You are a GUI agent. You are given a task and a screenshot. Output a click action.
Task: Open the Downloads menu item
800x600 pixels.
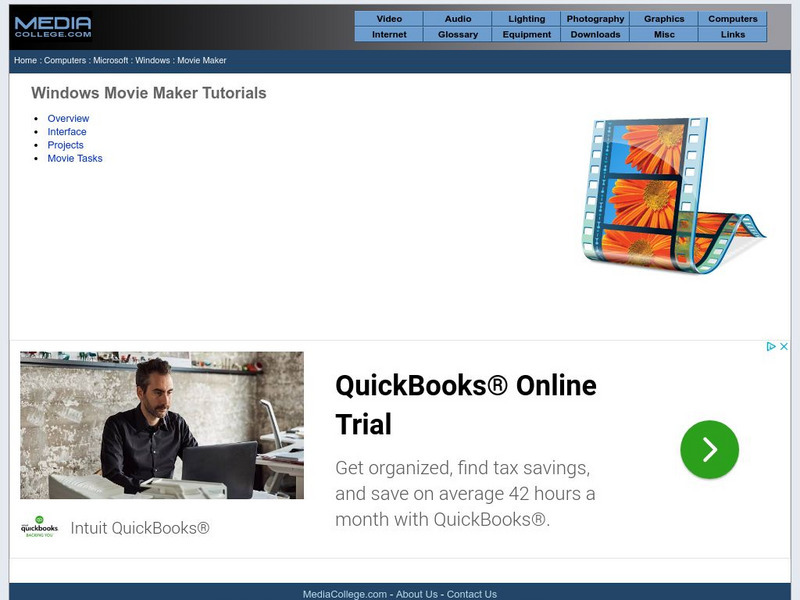click(x=595, y=34)
